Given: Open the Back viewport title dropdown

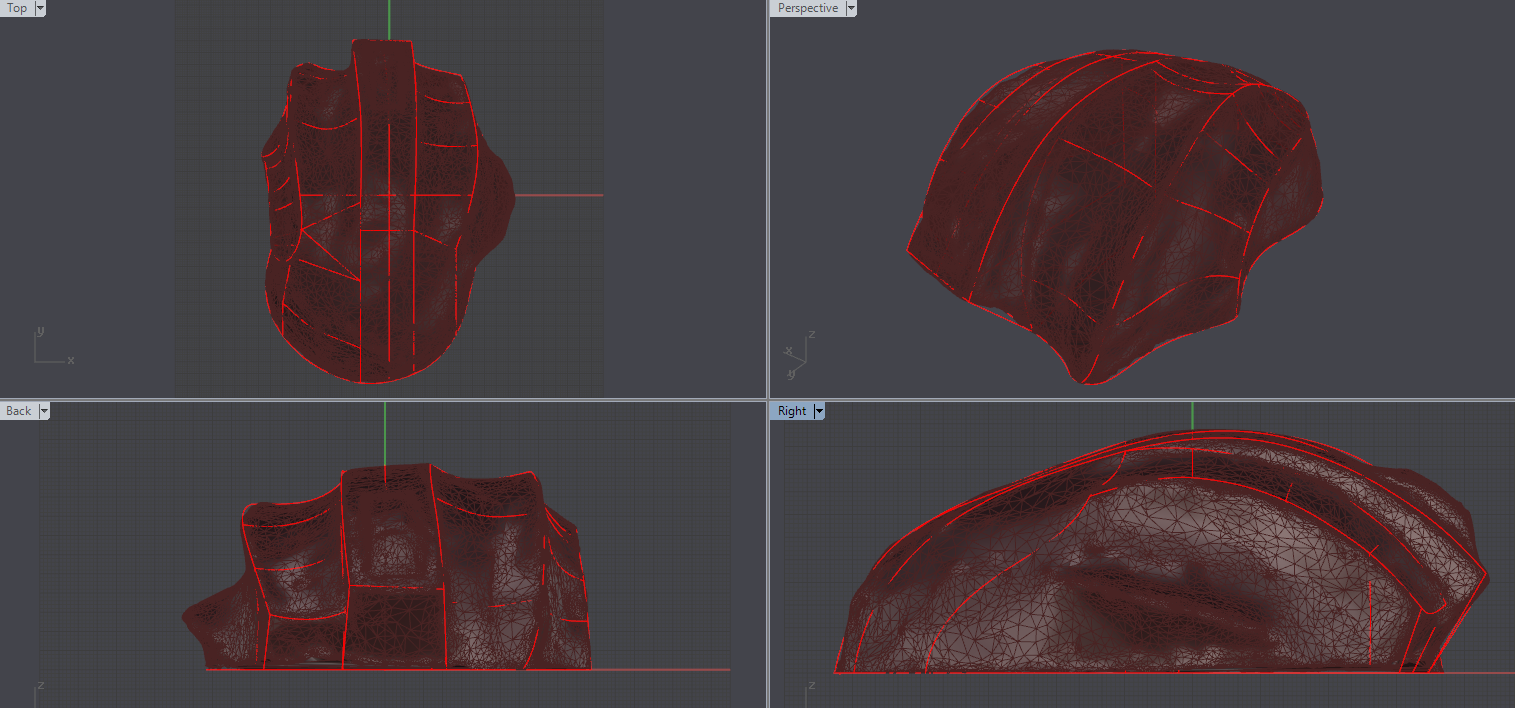Looking at the screenshot, I should click(x=44, y=410).
